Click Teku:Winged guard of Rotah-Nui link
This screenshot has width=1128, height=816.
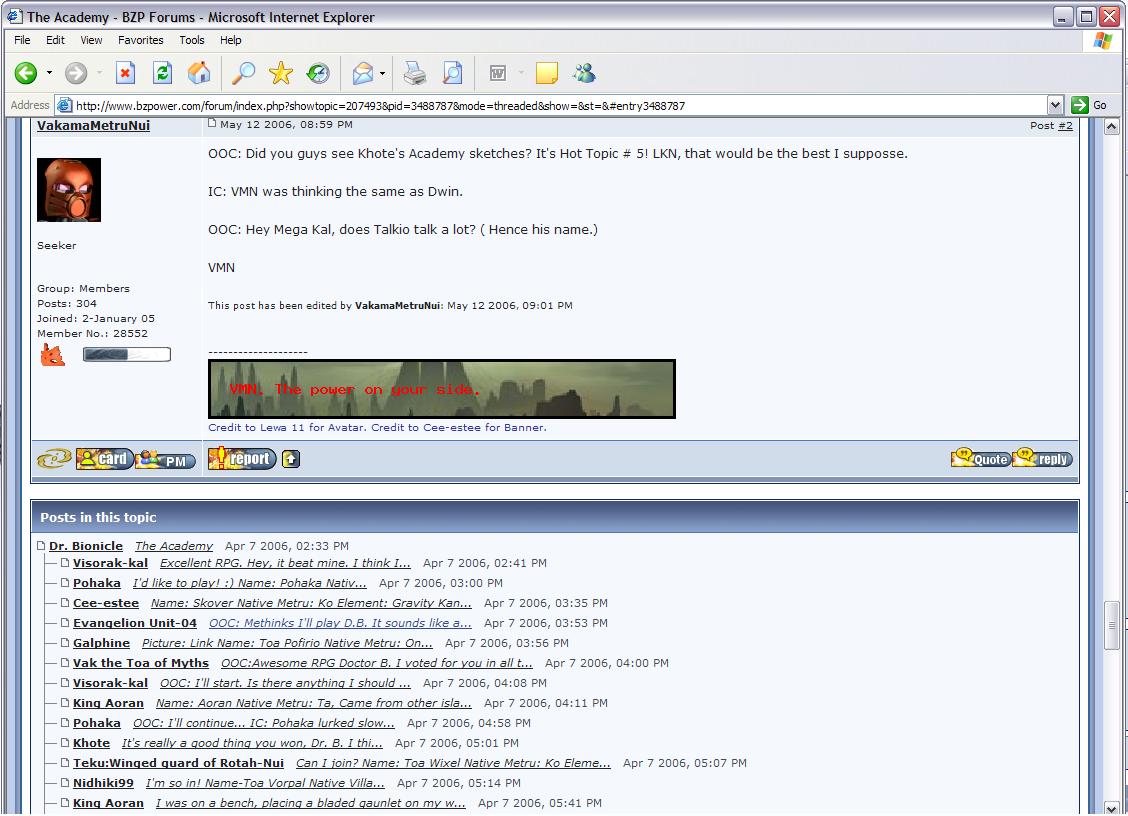point(178,763)
